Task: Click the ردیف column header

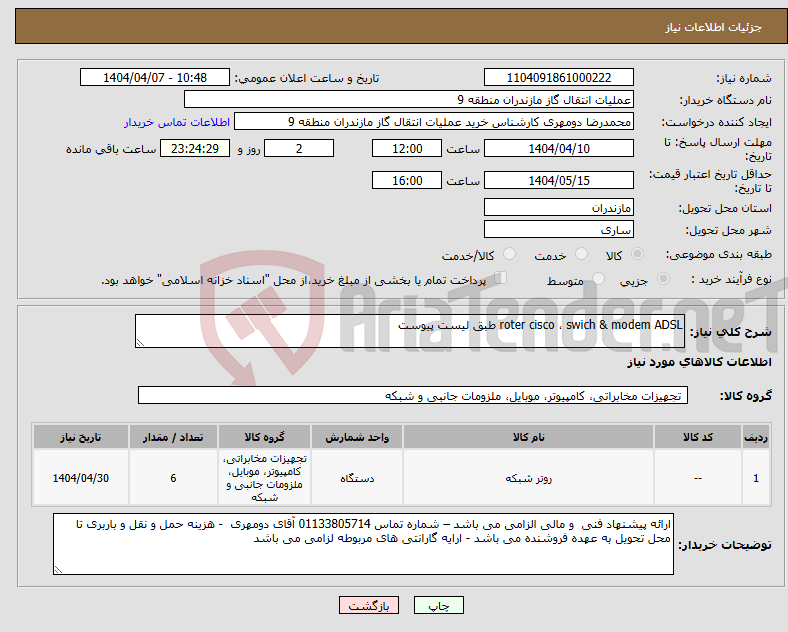Action: click(x=756, y=437)
